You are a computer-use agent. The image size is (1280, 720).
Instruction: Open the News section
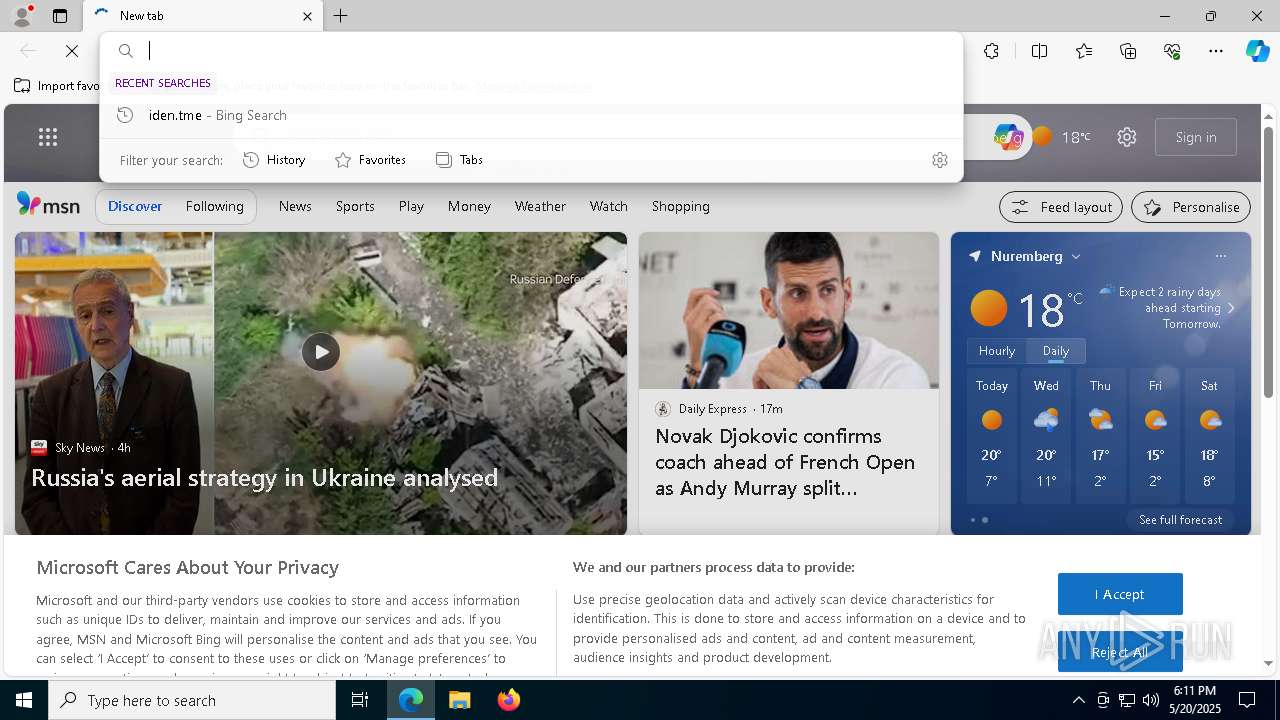pos(295,206)
